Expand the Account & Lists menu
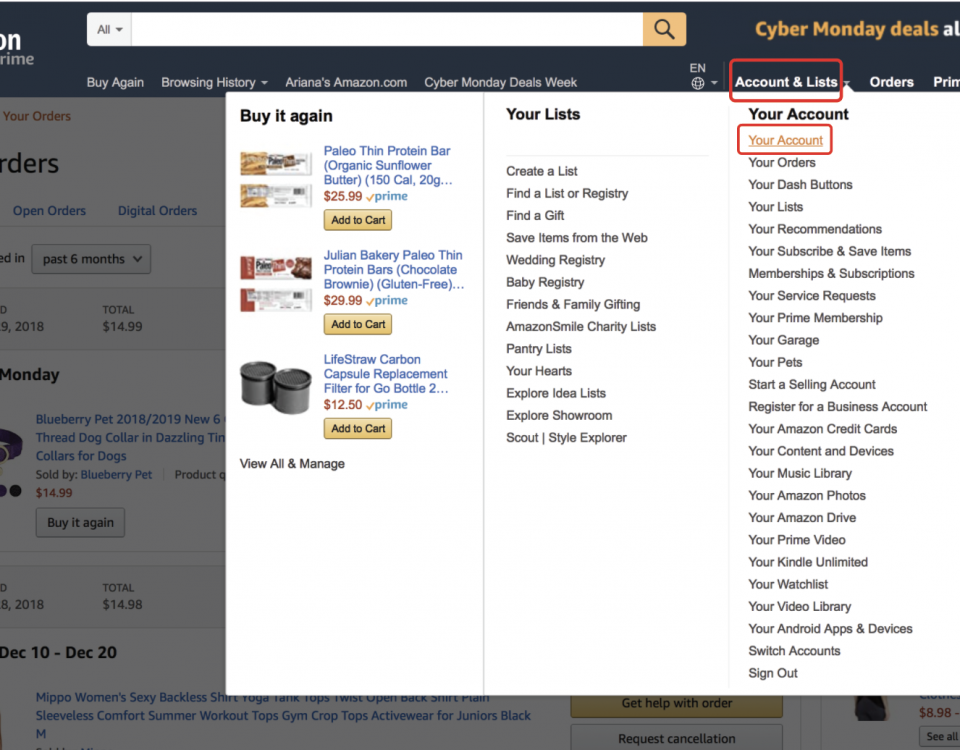Screen dimensions: 960x750 [x=786, y=82]
